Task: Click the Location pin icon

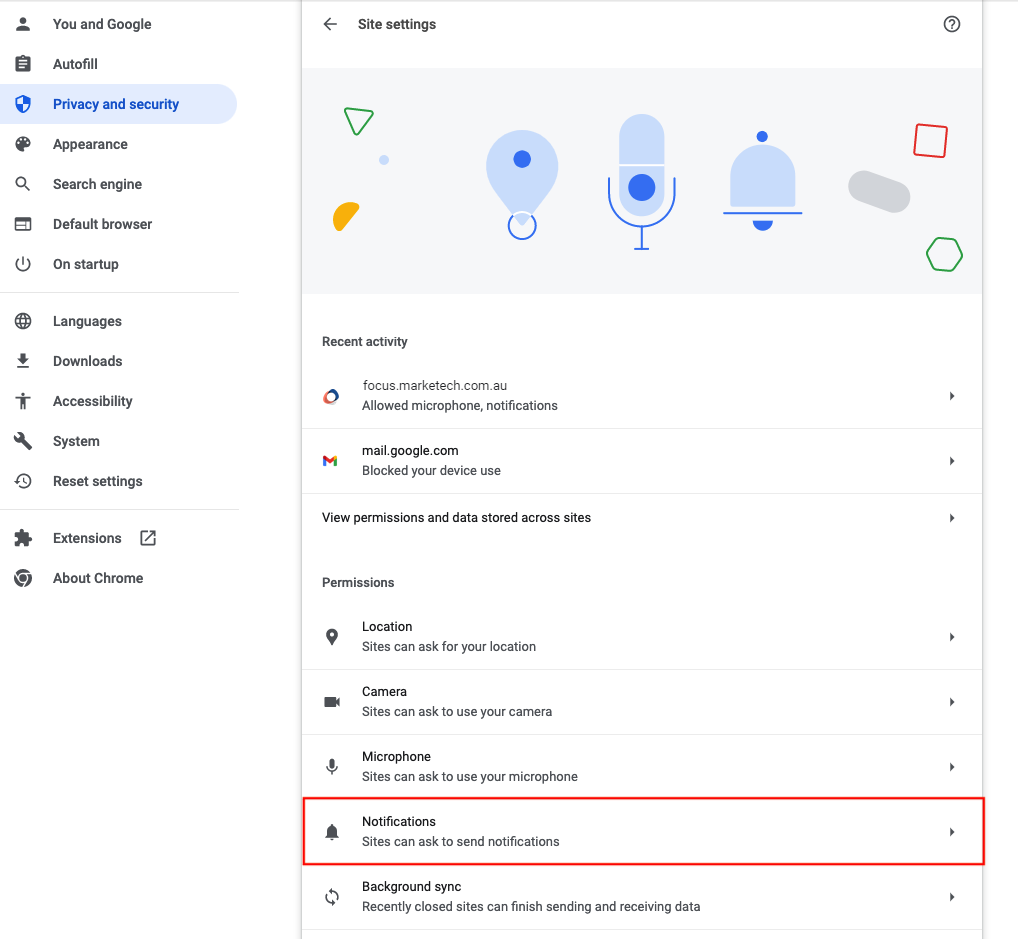Action: 332,636
